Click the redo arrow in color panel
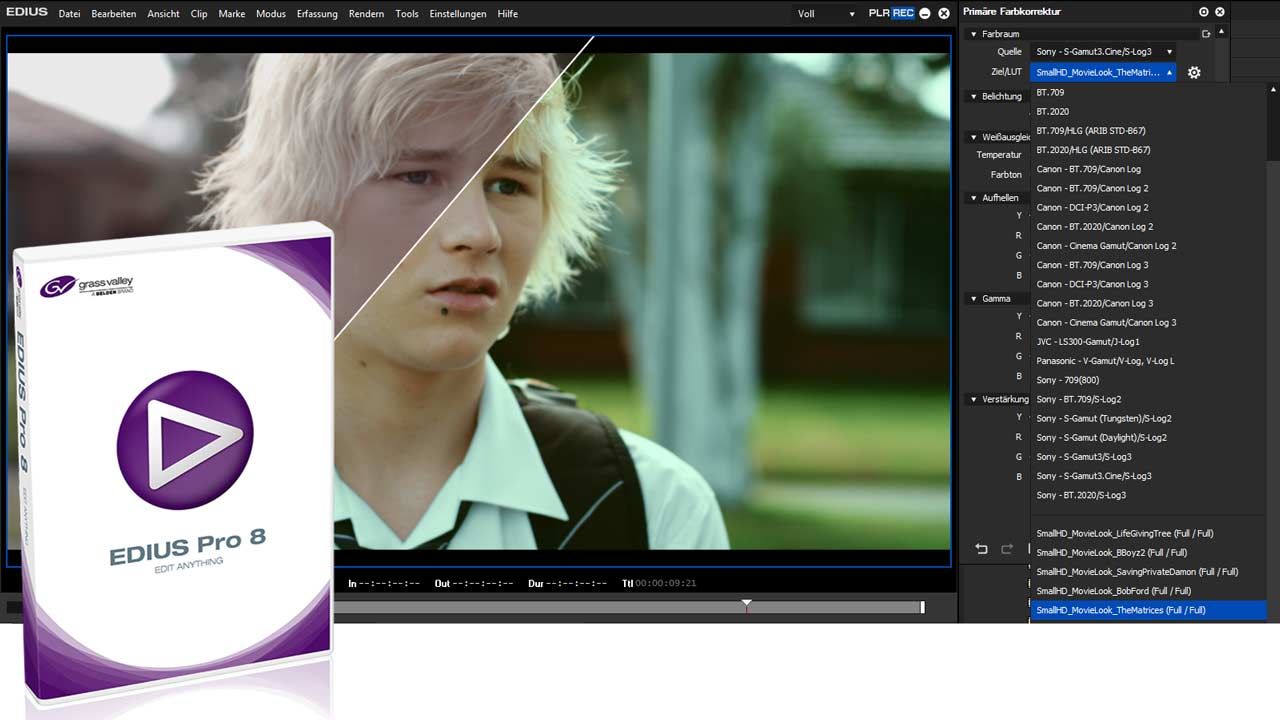 1007,549
